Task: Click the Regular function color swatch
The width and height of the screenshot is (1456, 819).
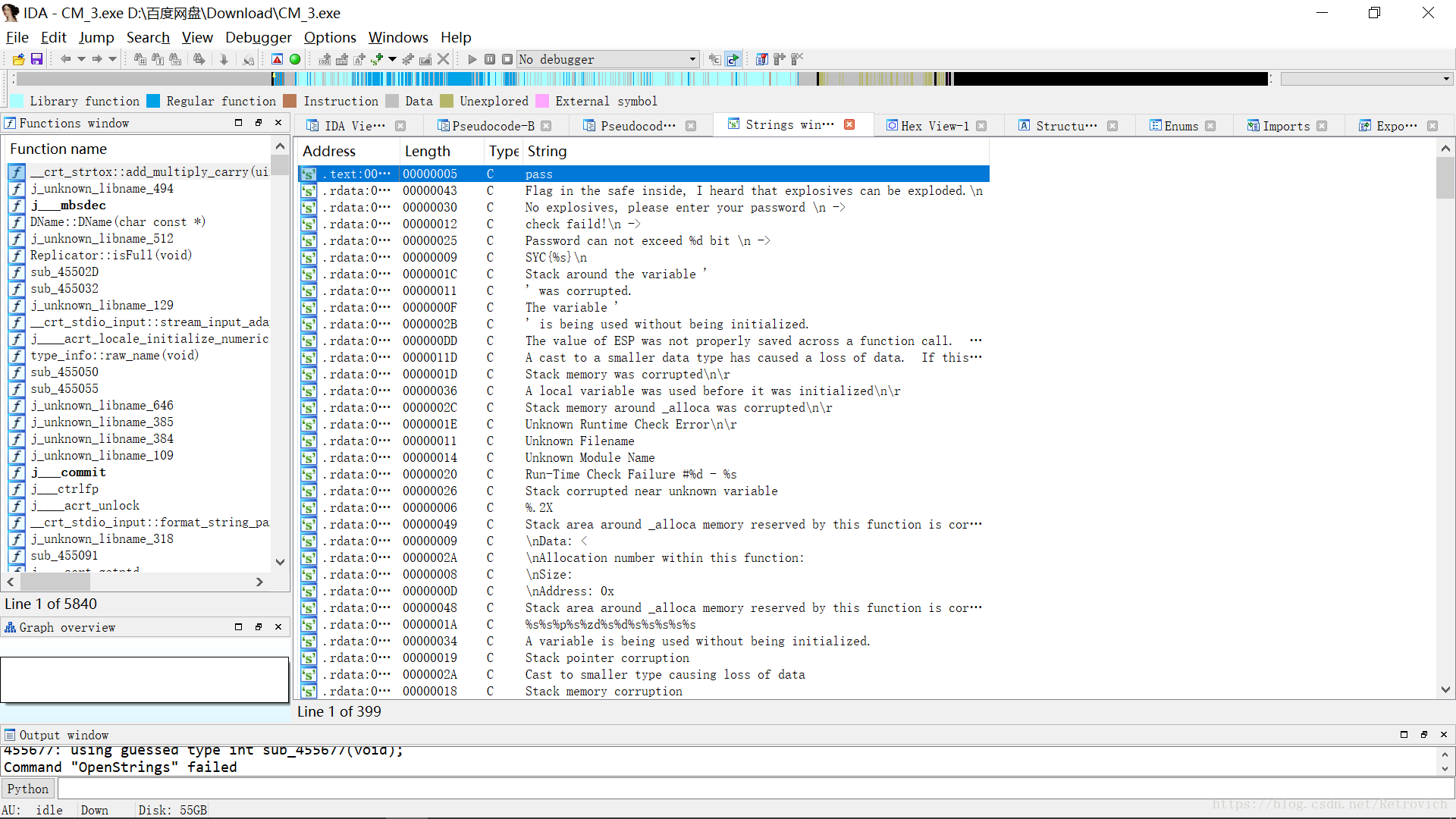Action: 153,102
